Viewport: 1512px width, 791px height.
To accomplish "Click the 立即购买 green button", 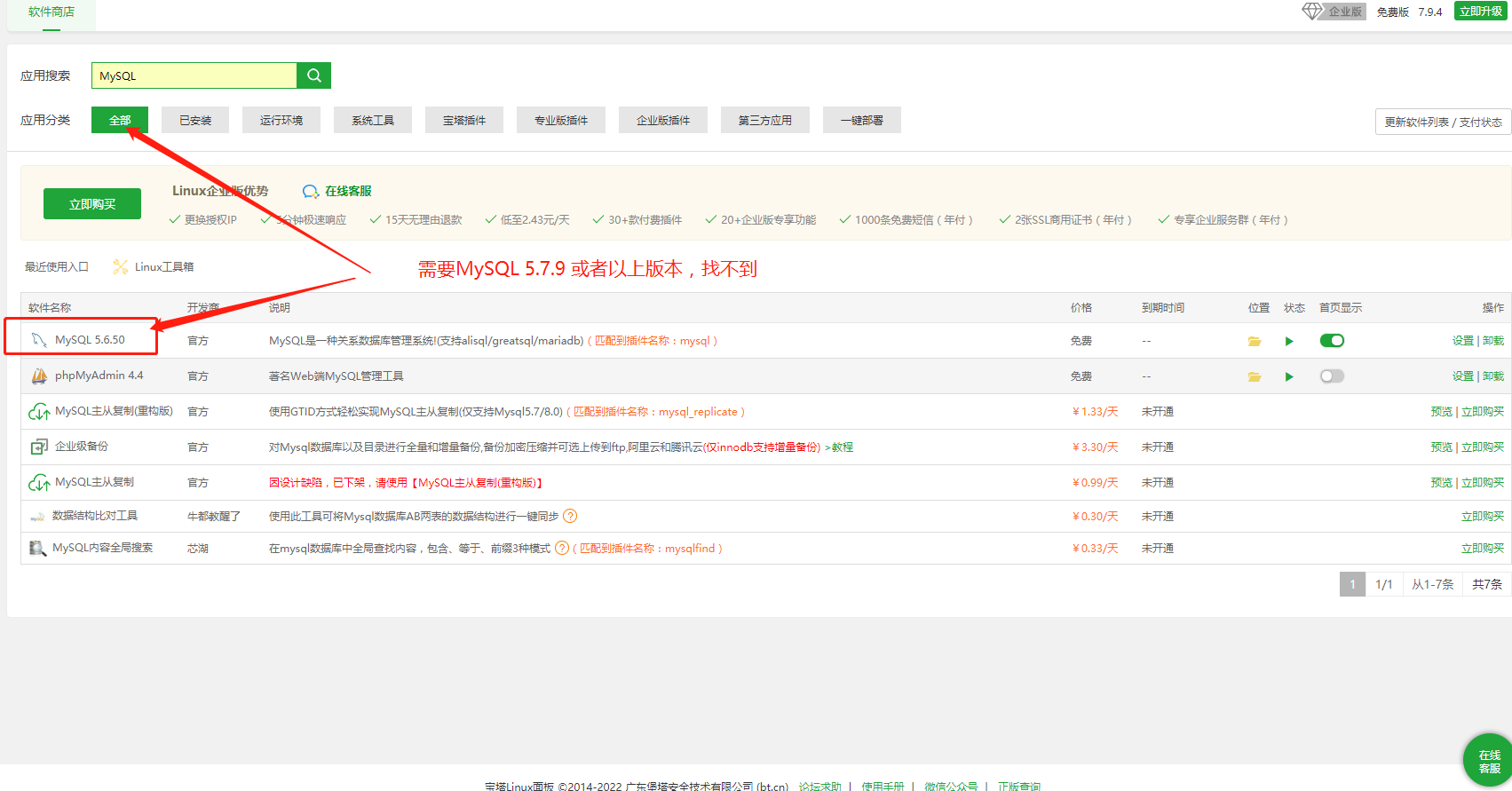I will tap(92, 203).
